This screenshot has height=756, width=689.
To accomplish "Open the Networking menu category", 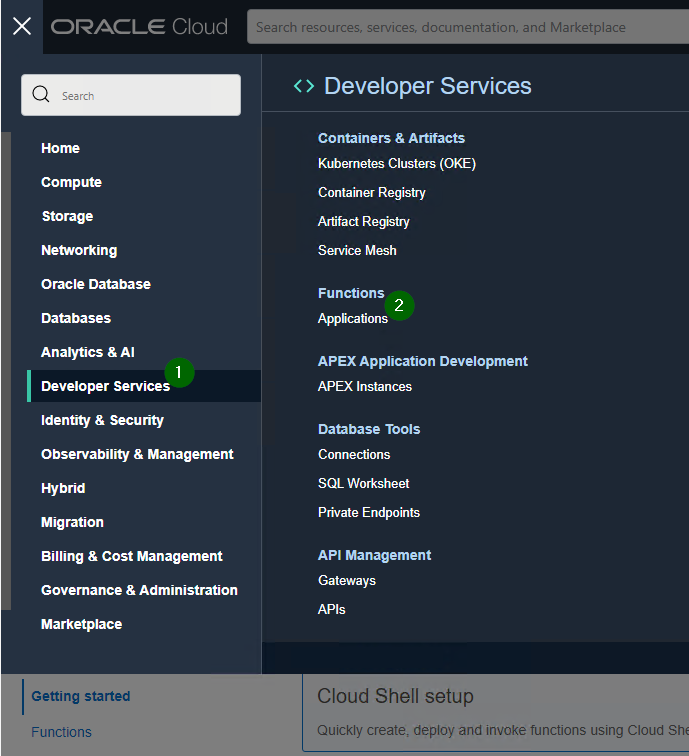I will [79, 250].
